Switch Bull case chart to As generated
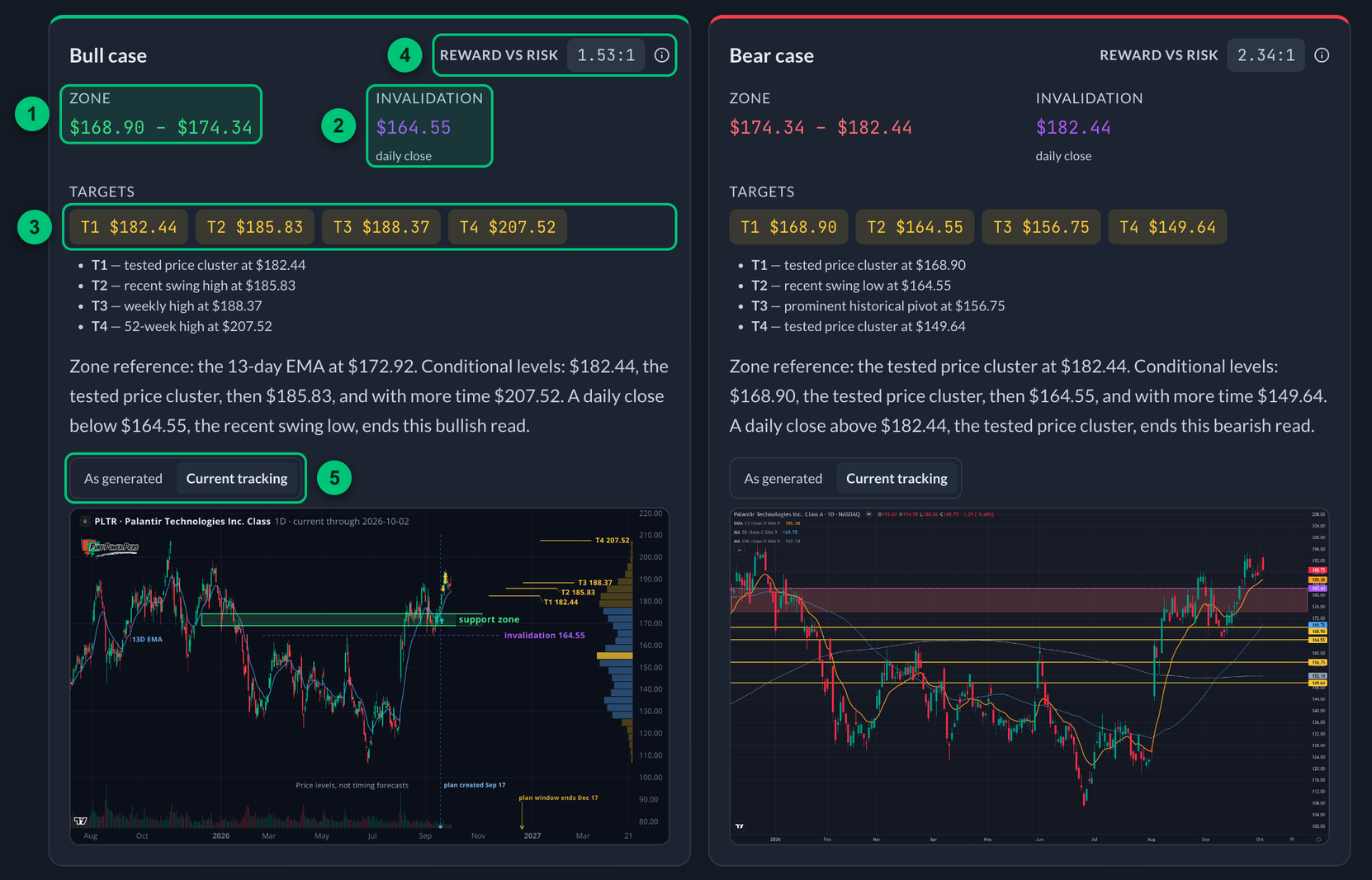 coord(123,478)
